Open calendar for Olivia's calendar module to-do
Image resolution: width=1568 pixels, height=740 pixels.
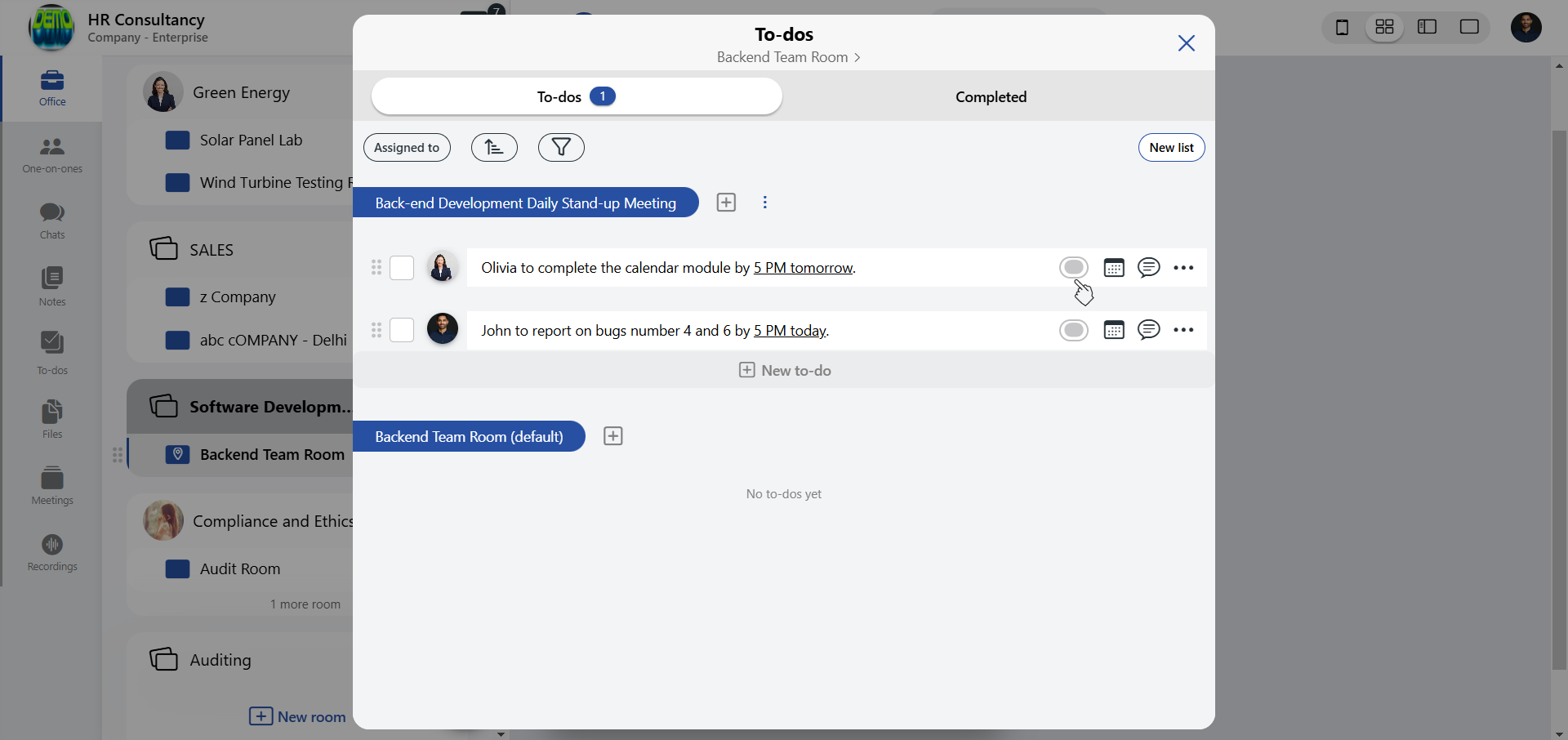tap(1114, 268)
